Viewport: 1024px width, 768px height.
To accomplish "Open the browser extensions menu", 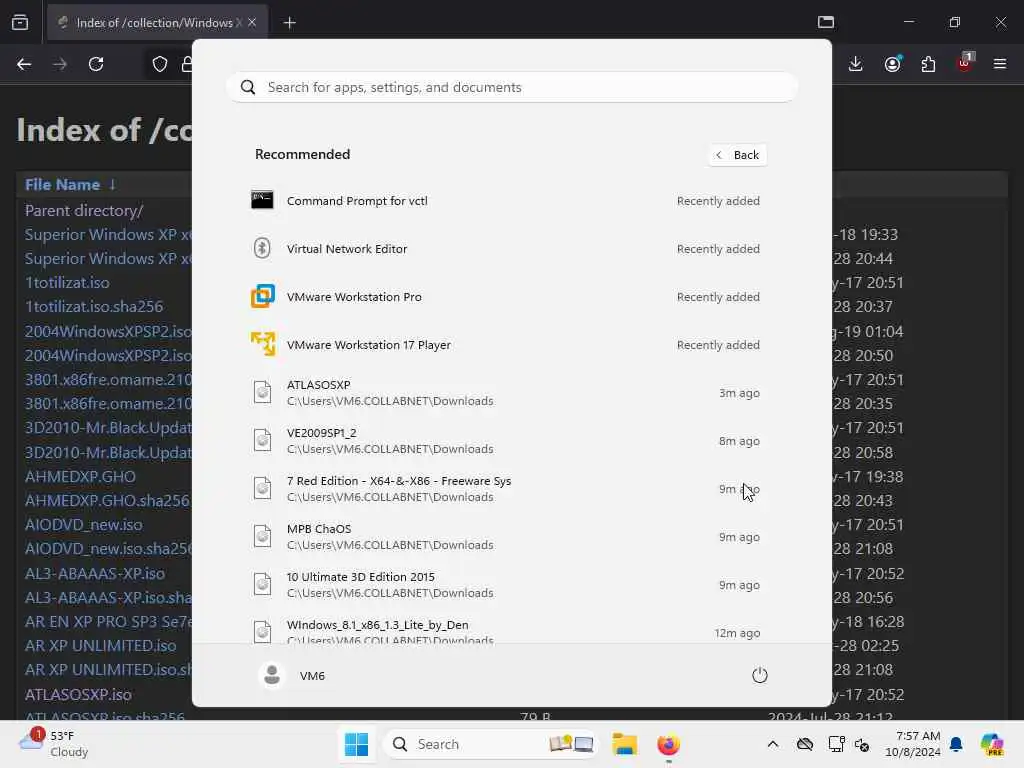I will point(928,64).
